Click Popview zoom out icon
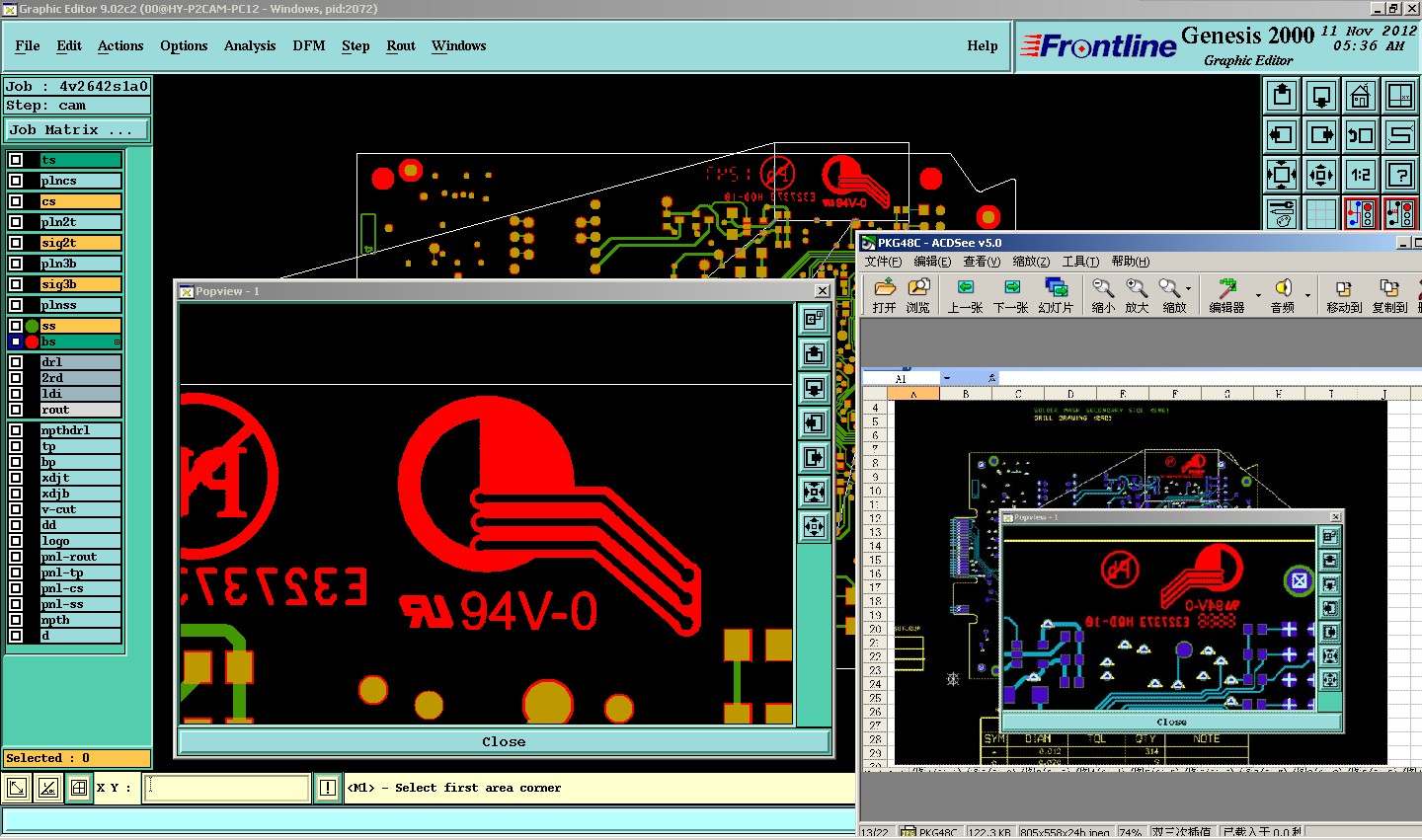This screenshot has height=840, width=1422. coord(814,526)
